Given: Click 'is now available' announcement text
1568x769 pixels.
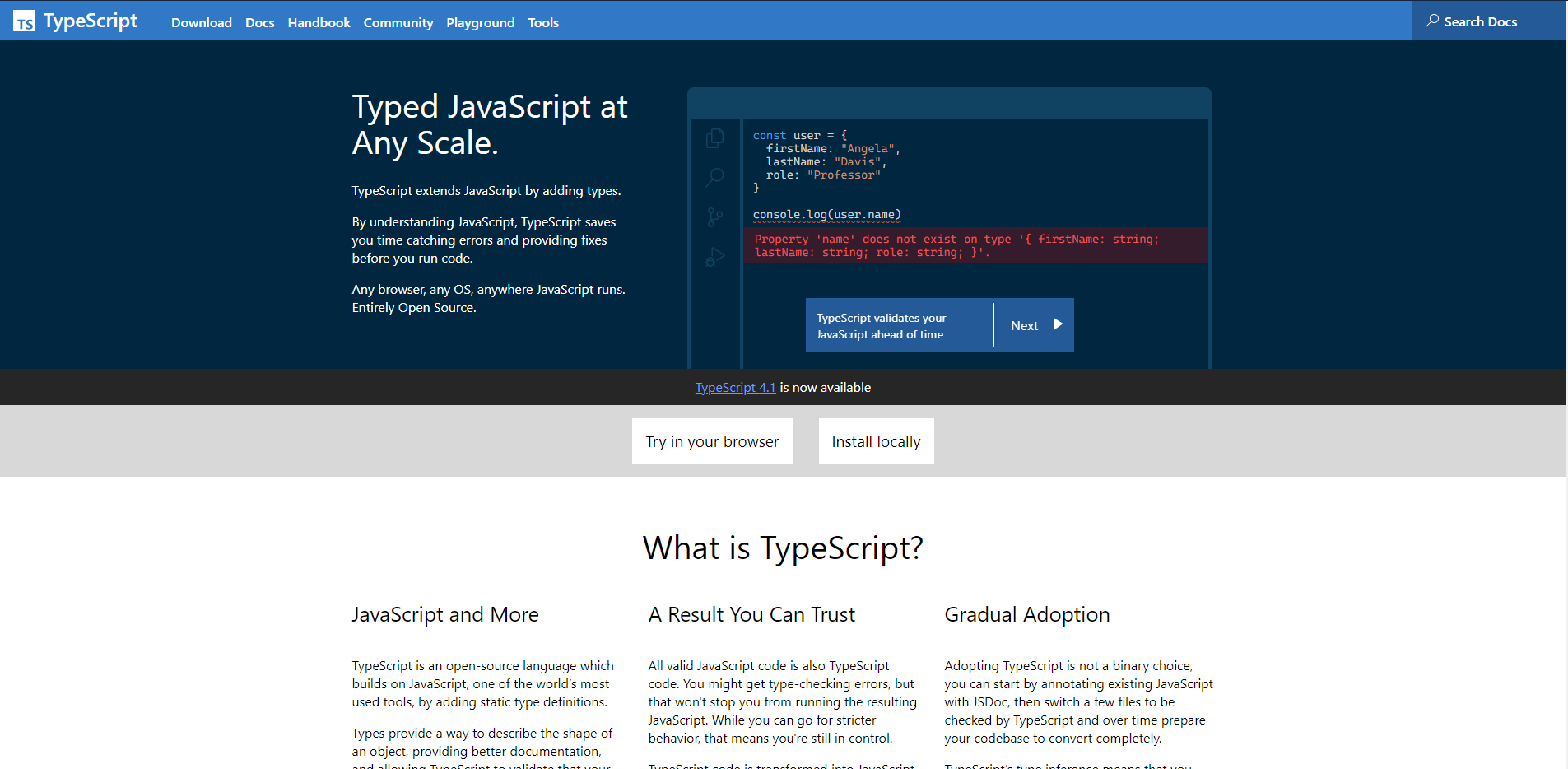Looking at the screenshot, I should click(825, 387).
